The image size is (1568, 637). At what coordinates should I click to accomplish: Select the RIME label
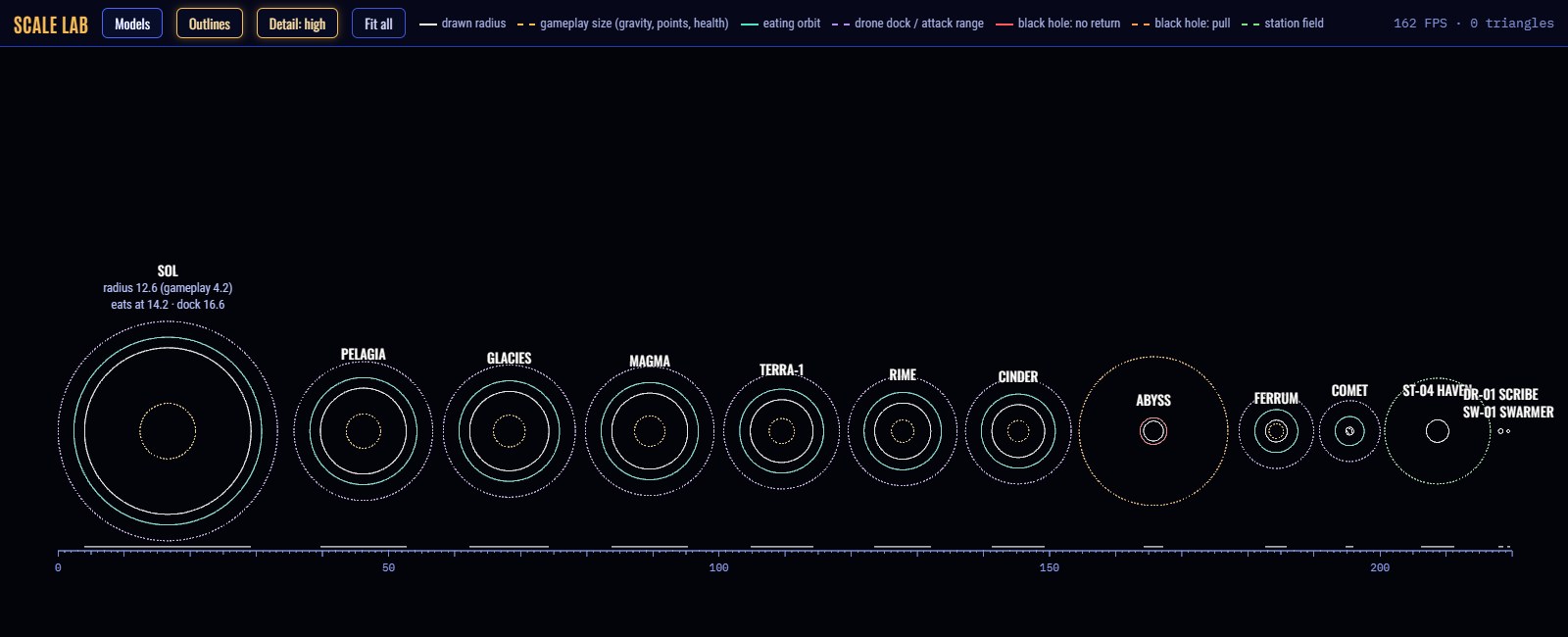(x=903, y=374)
